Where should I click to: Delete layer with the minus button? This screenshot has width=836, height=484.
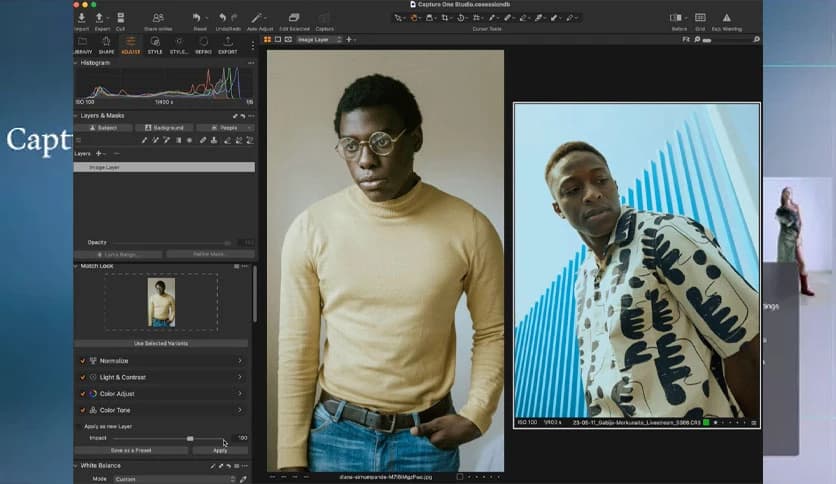(x=116, y=154)
